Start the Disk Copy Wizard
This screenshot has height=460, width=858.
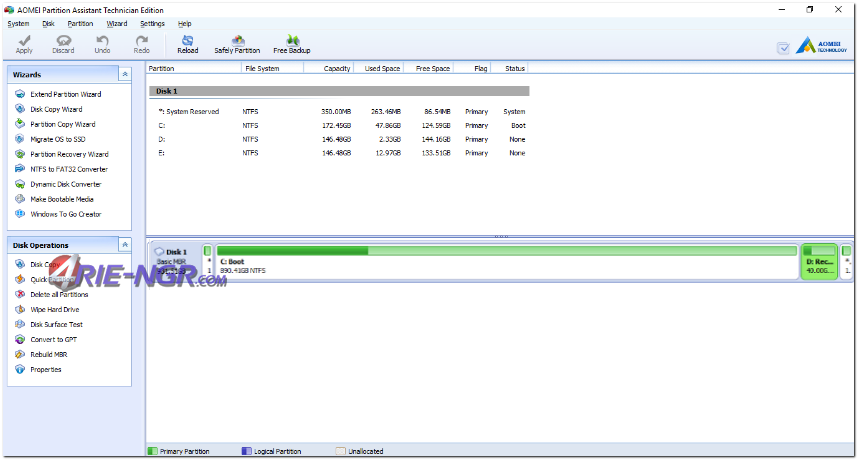tap(56, 109)
